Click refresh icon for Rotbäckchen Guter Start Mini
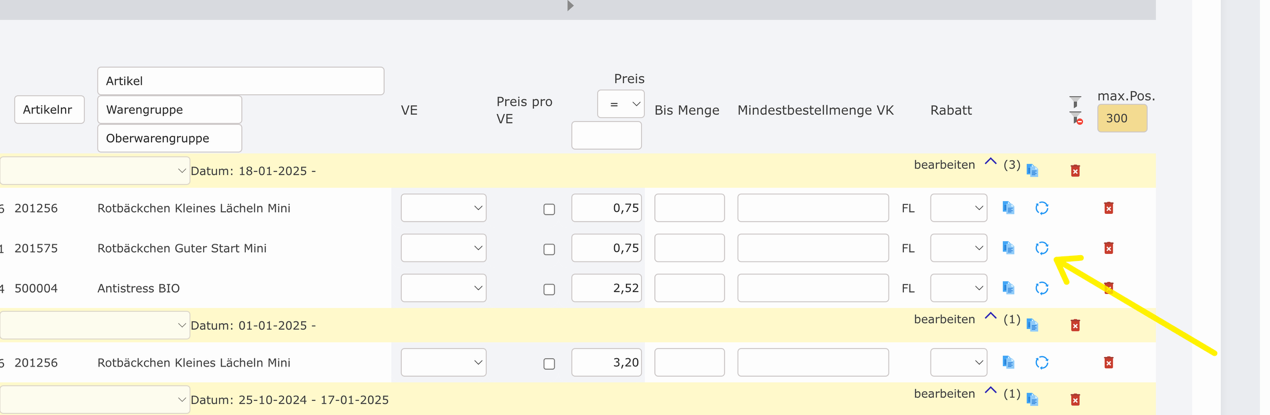Viewport: 1270px width, 415px height. click(x=1041, y=248)
